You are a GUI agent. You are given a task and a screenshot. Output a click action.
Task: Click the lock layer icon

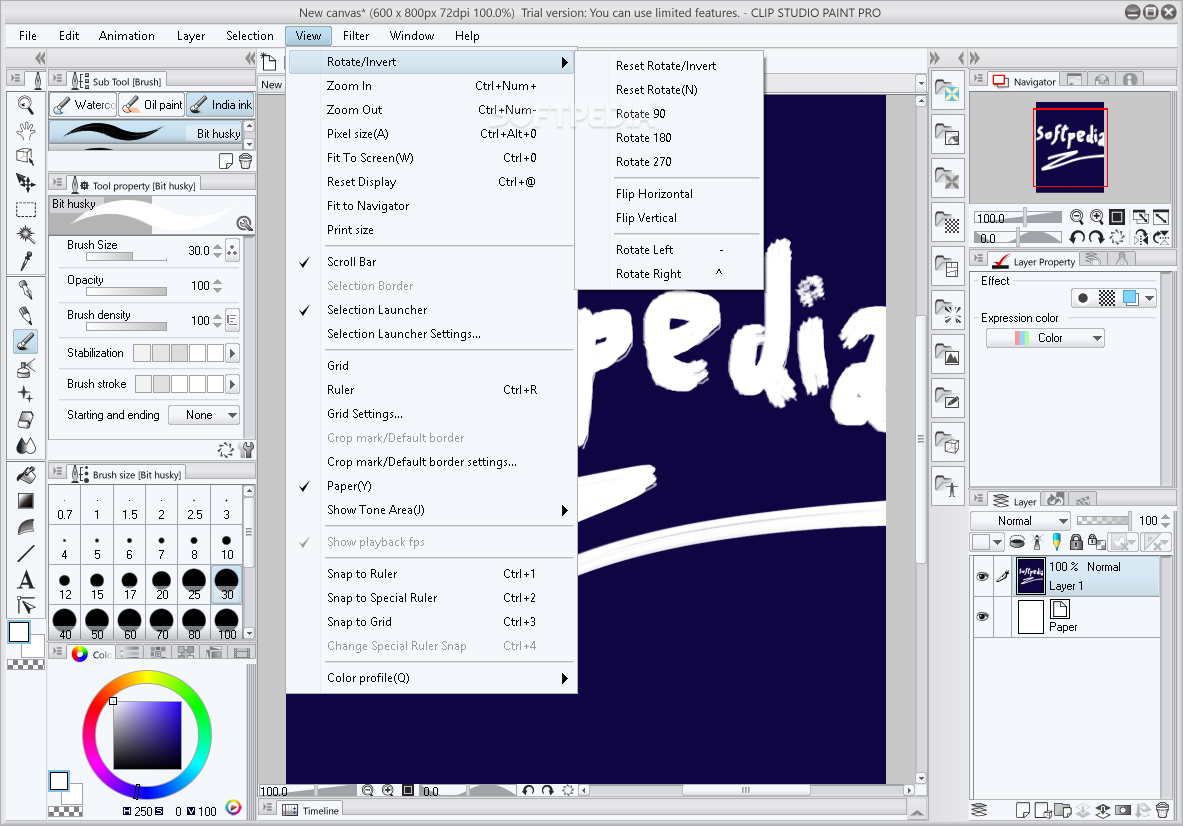[x=1076, y=542]
